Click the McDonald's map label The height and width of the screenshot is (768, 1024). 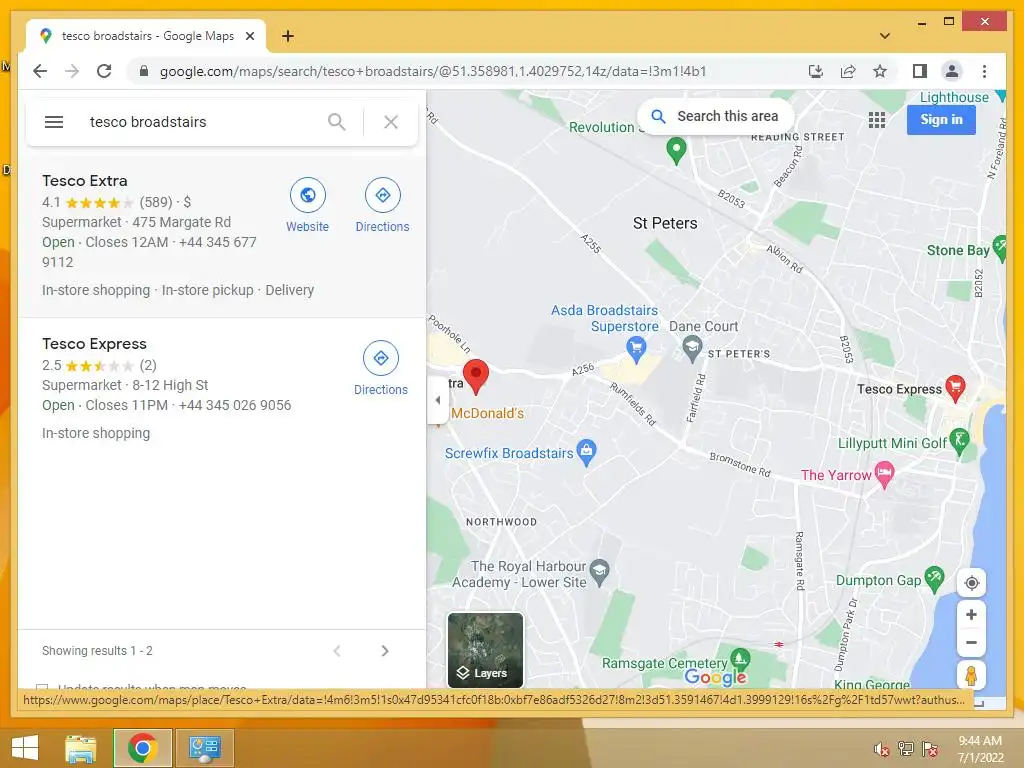pos(487,413)
